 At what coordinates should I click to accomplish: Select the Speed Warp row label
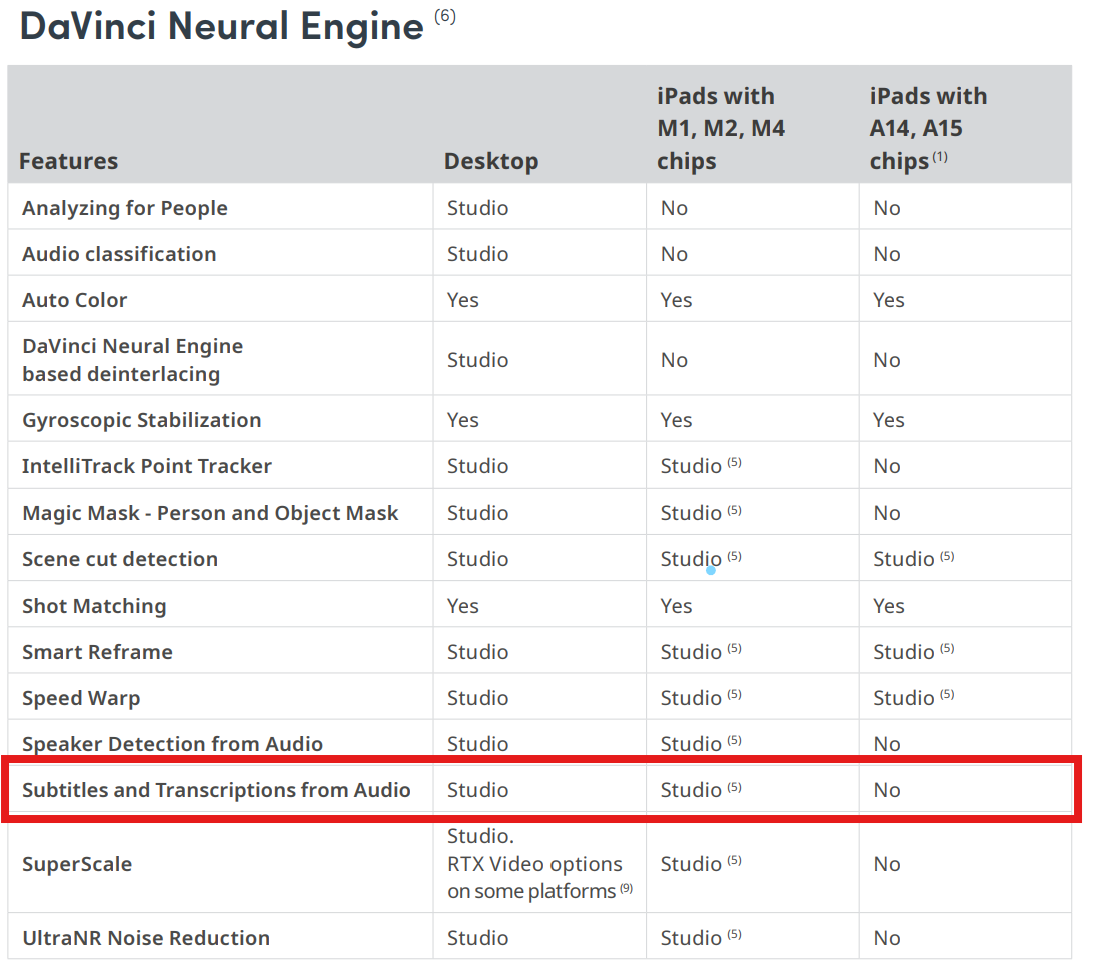(x=81, y=698)
